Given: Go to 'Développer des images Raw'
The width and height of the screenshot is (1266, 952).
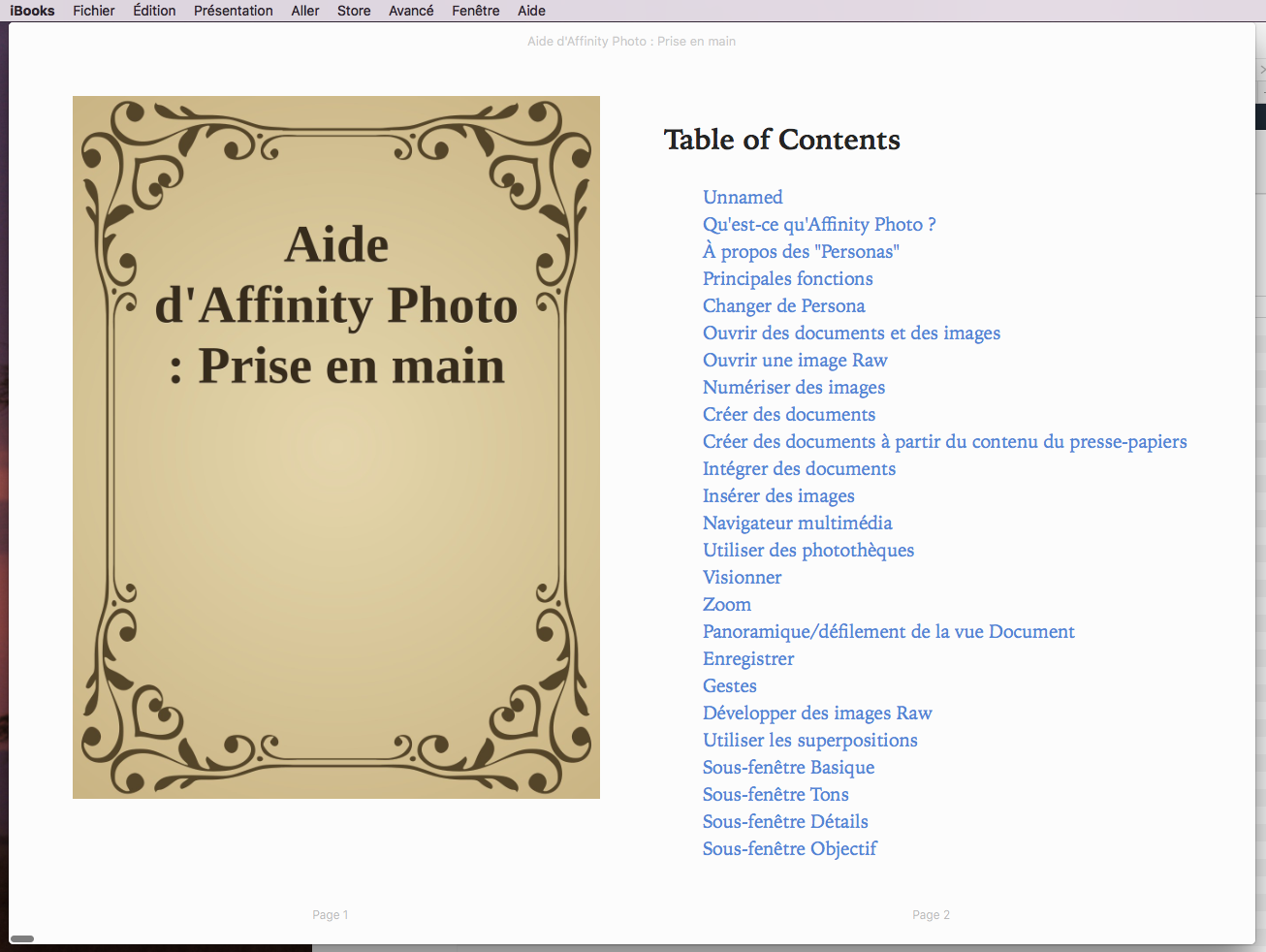Looking at the screenshot, I should pos(817,713).
